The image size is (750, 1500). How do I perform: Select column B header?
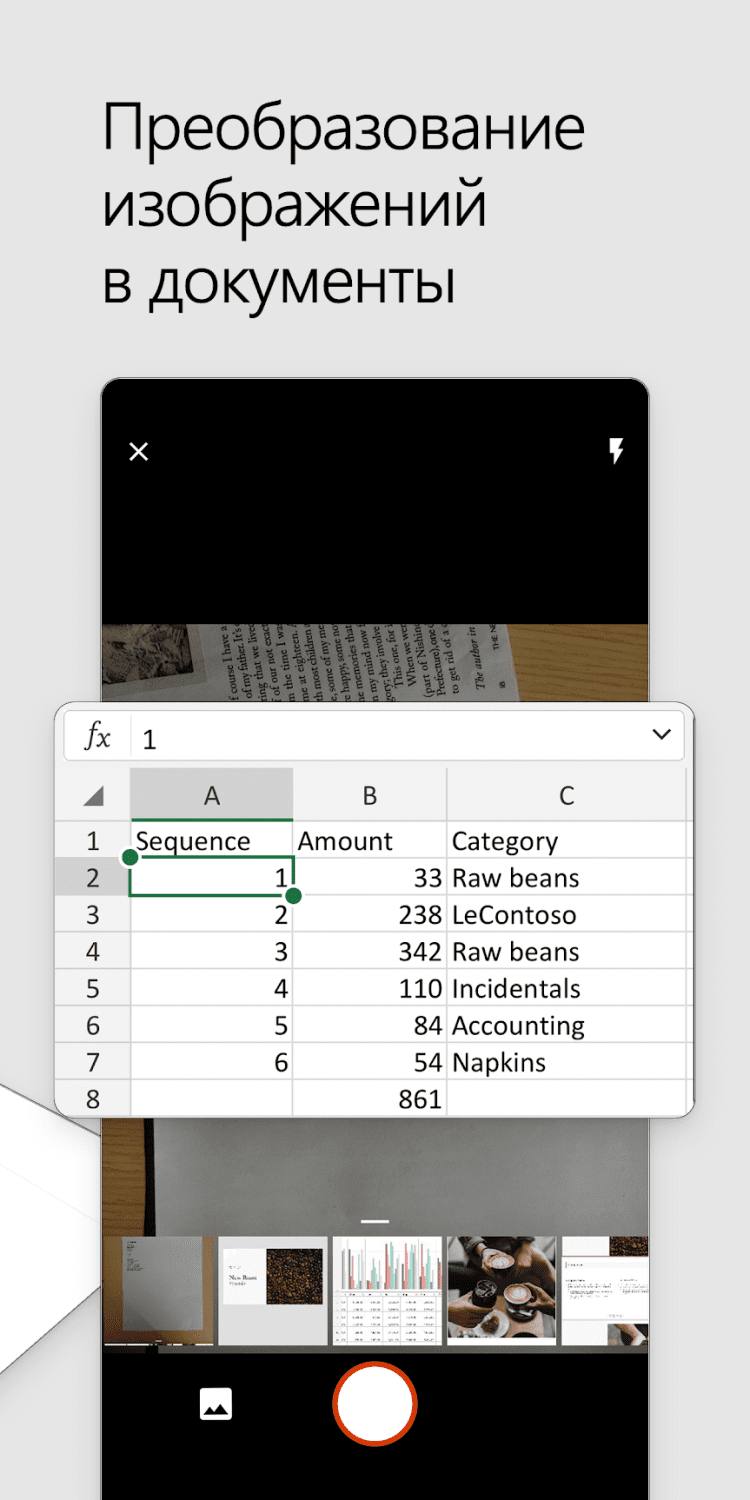pyautogui.click(x=369, y=796)
